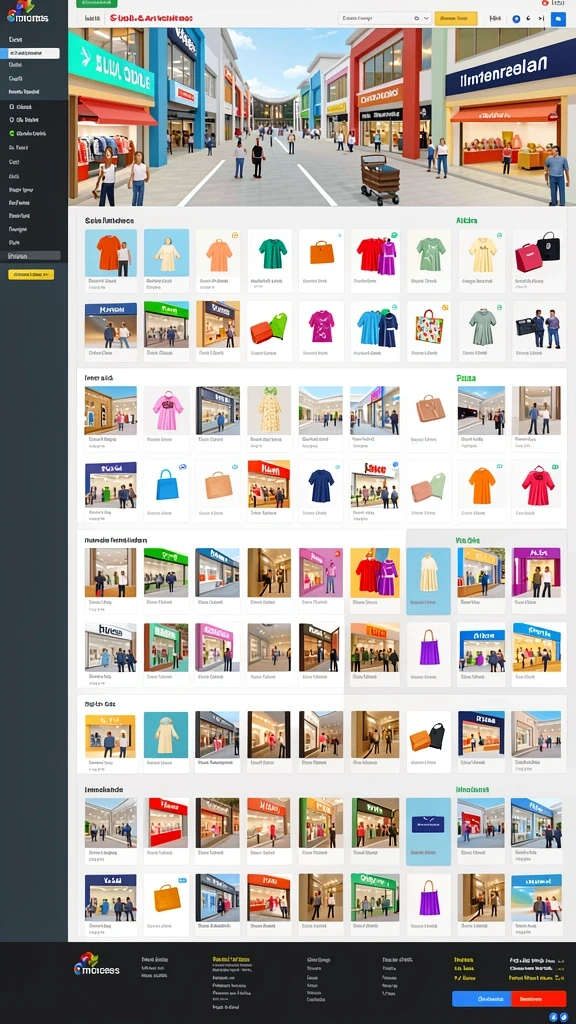Click the blue chat icon in top bar

(x=558, y=19)
